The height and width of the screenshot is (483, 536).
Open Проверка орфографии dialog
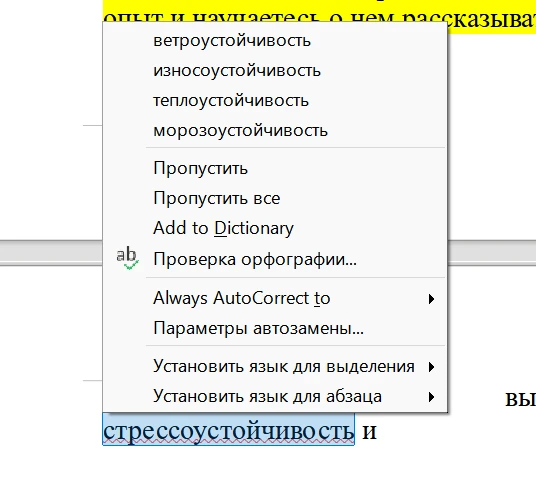[x=275, y=259]
